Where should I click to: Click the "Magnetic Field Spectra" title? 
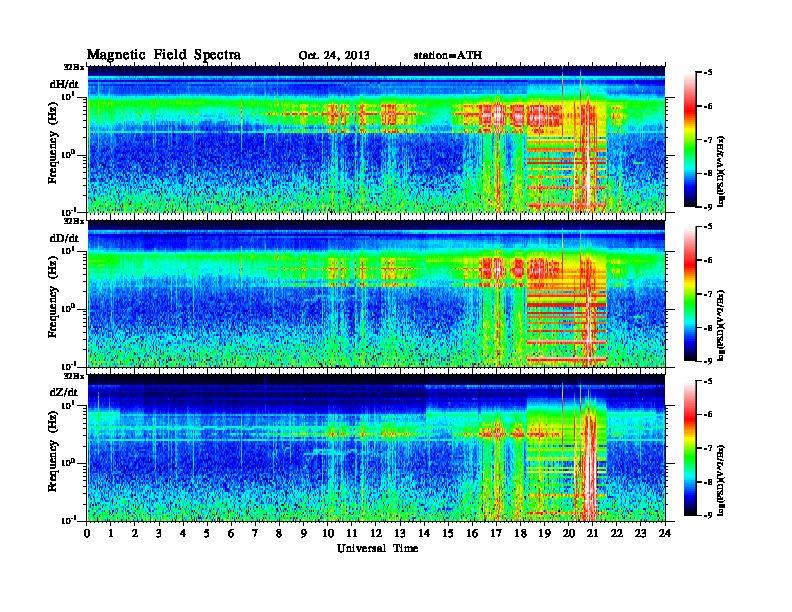164,55
